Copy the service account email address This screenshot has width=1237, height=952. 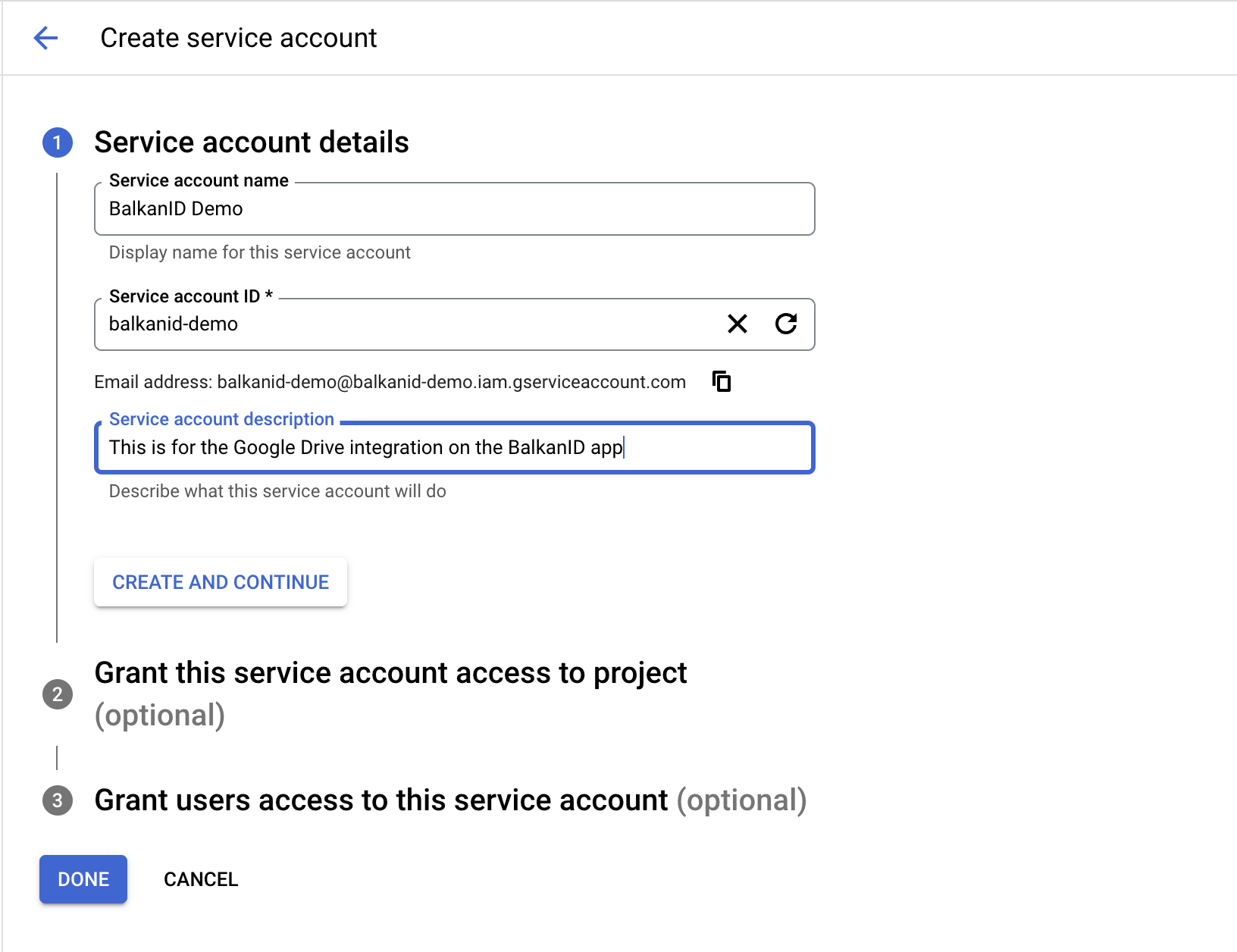[x=722, y=381]
